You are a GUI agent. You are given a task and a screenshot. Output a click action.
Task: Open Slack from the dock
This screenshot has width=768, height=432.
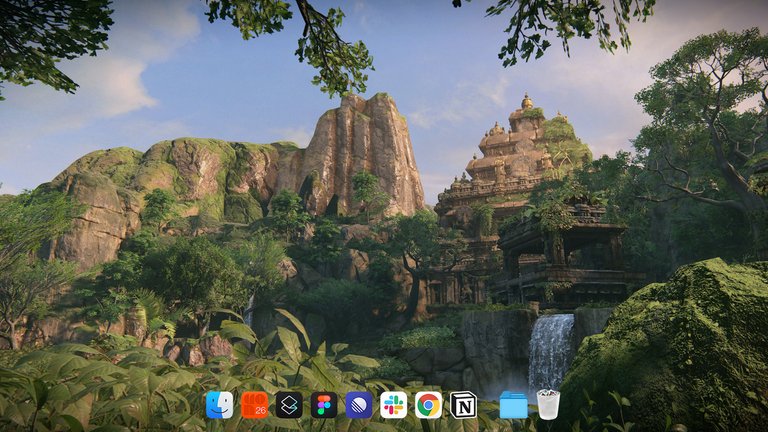click(x=393, y=405)
